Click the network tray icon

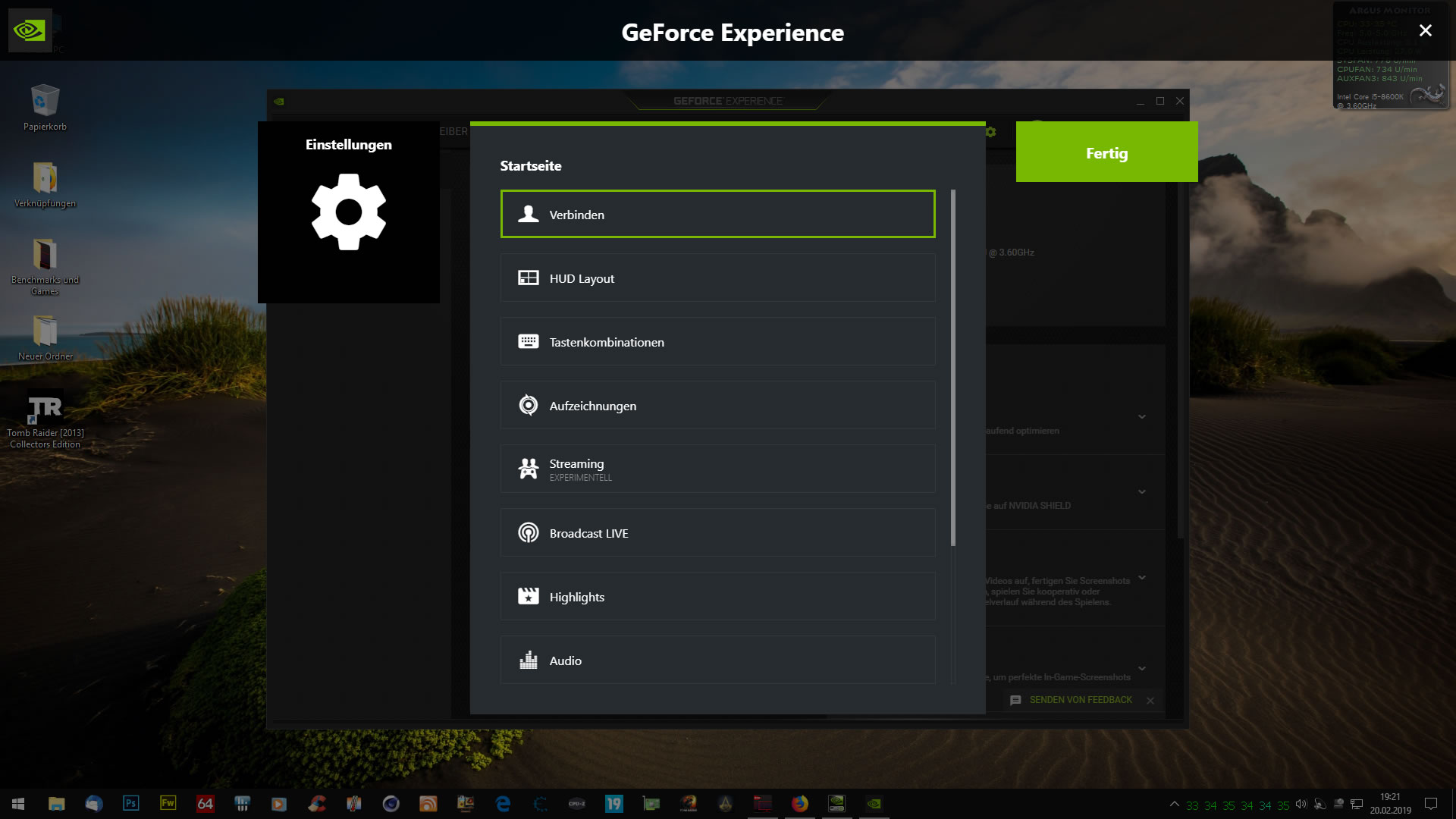[1357, 804]
